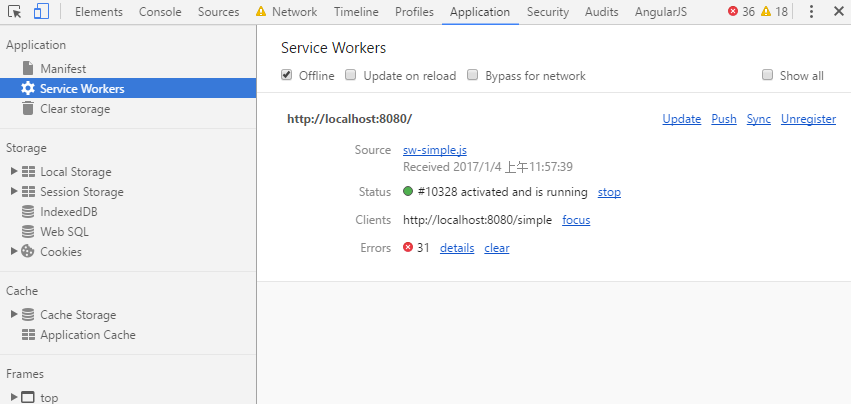The height and width of the screenshot is (404, 851).
Task: Click the Push link
Action: point(724,119)
